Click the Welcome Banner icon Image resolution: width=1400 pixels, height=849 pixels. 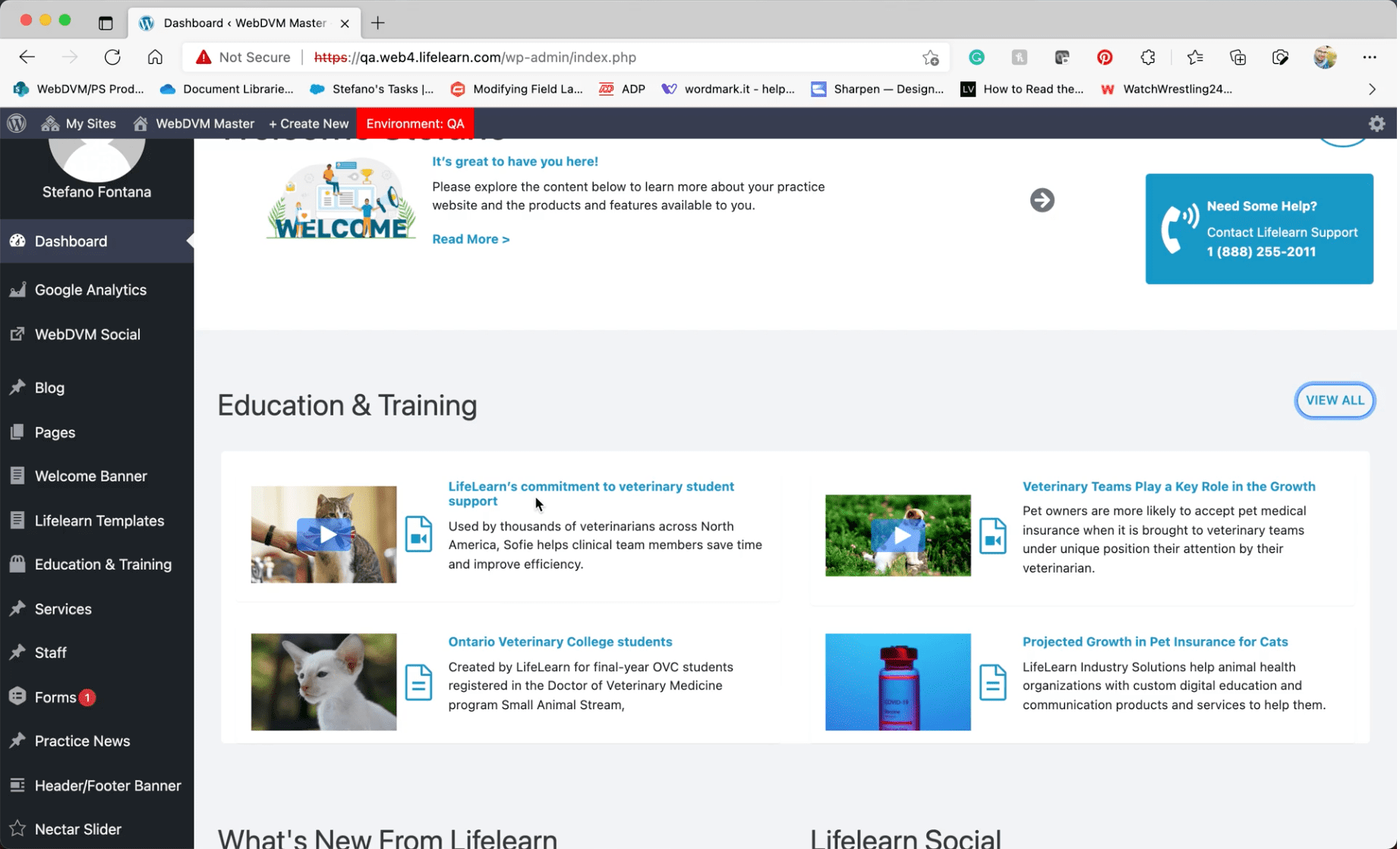point(17,476)
